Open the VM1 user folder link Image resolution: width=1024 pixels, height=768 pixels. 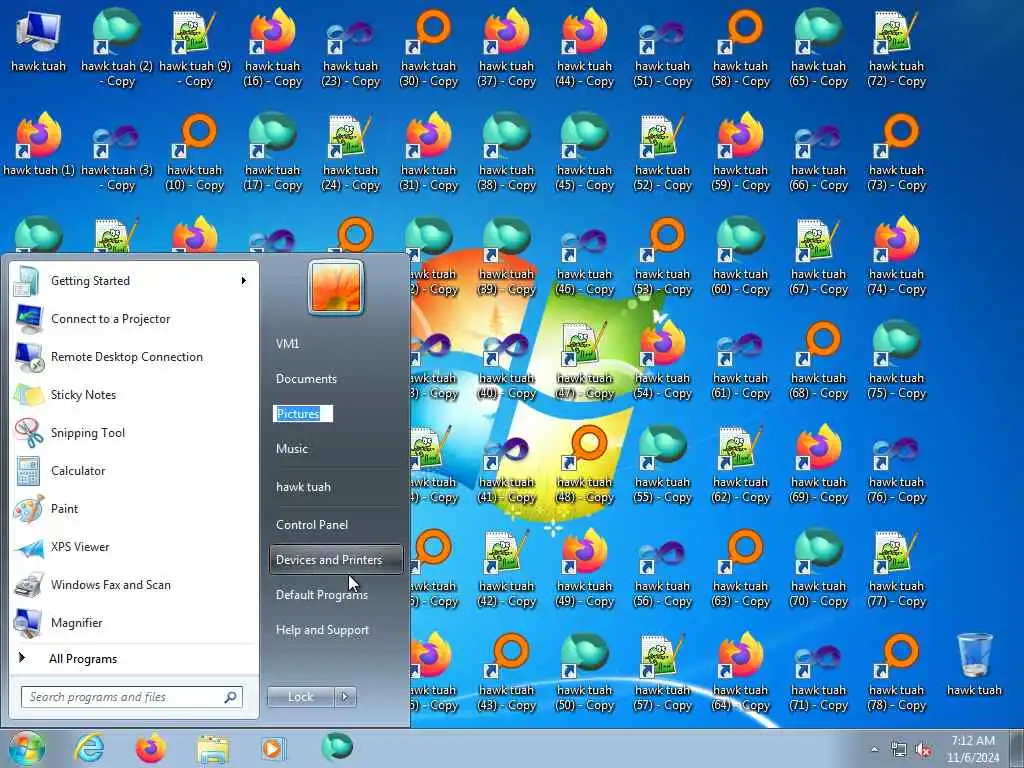(x=287, y=344)
